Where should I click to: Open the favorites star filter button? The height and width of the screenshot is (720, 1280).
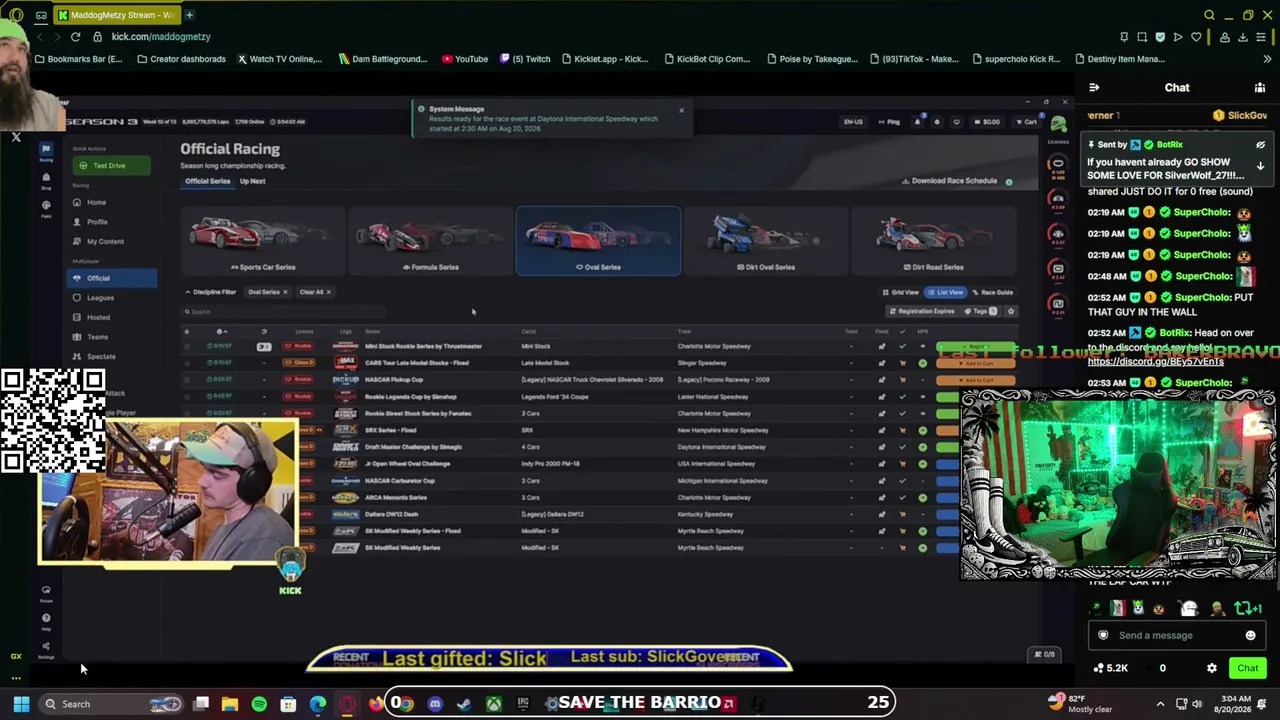coord(1011,311)
